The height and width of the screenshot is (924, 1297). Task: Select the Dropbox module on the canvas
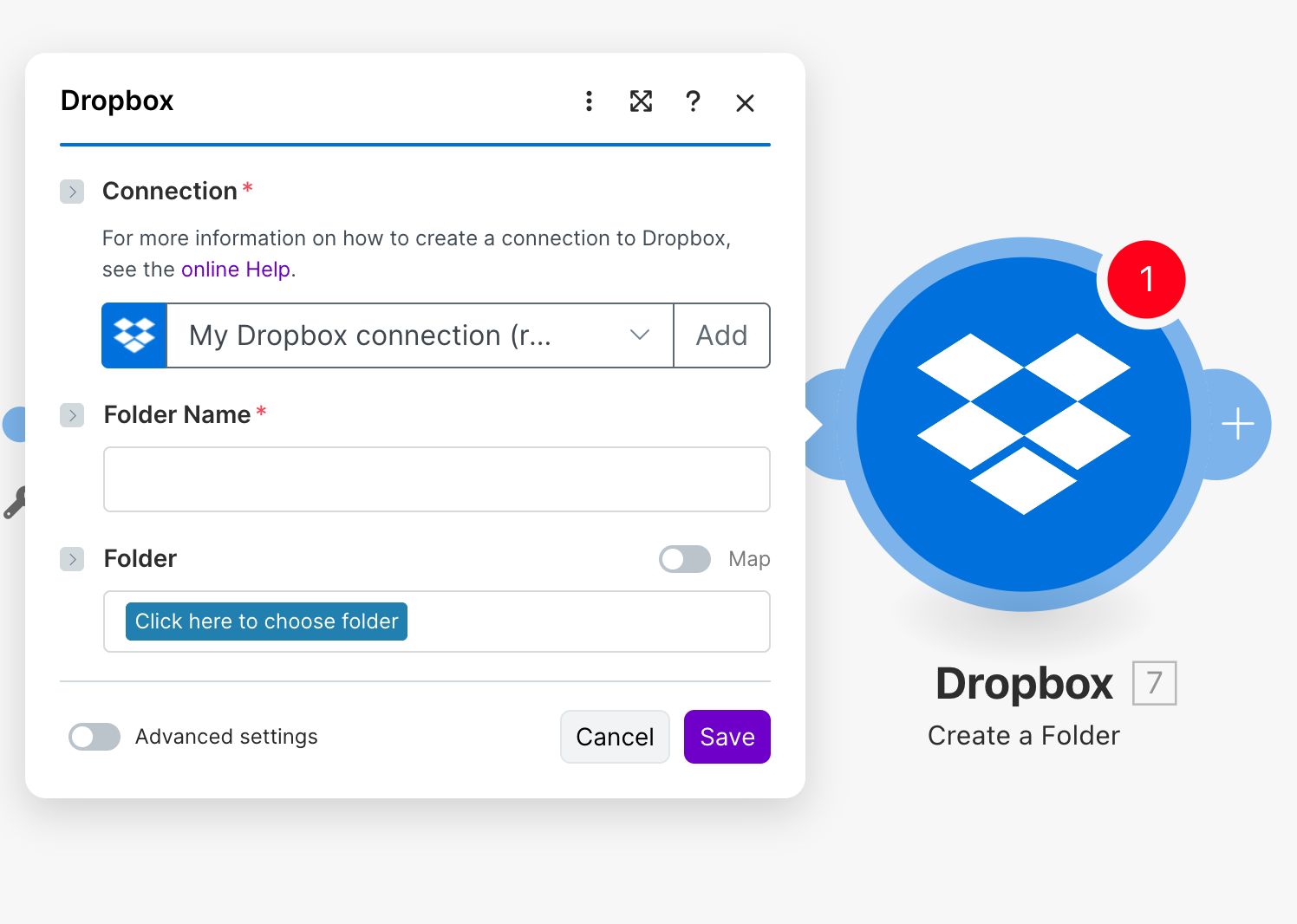point(1024,425)
